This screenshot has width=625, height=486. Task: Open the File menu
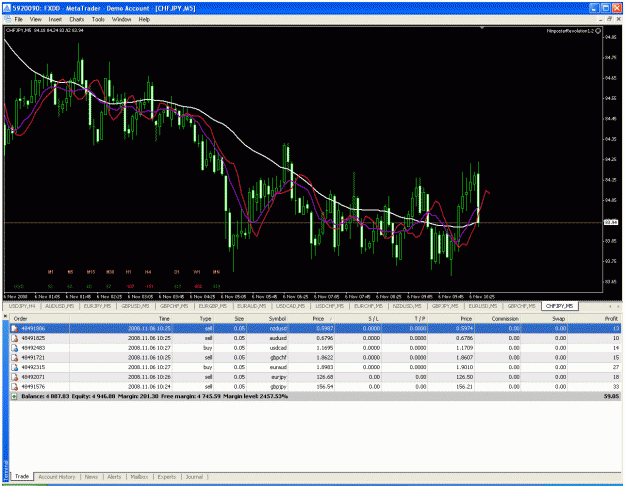pyautogui.click(x=19, y=19)
